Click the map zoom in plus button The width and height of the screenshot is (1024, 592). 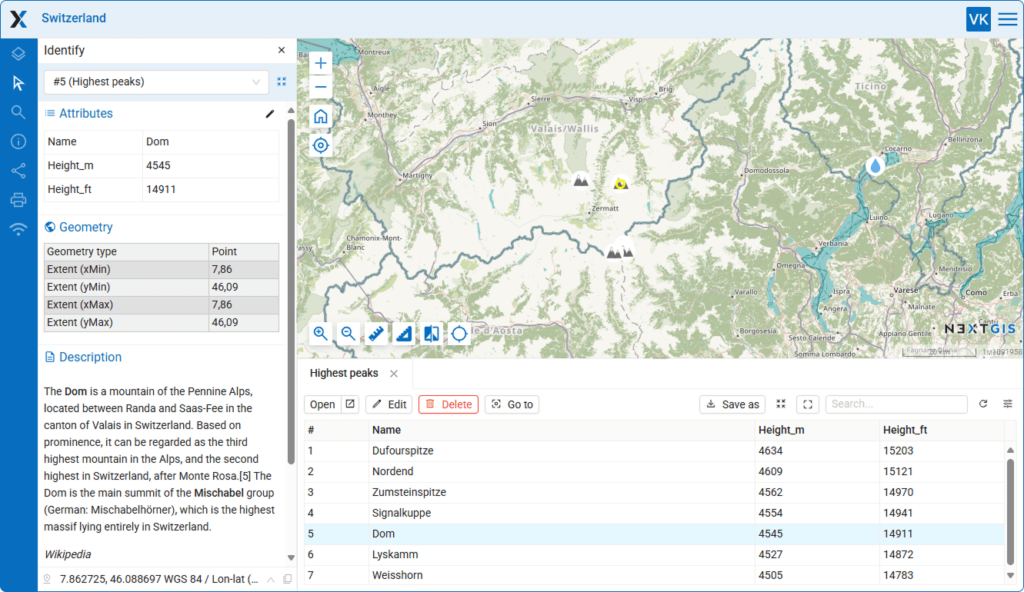click(321, 63)
